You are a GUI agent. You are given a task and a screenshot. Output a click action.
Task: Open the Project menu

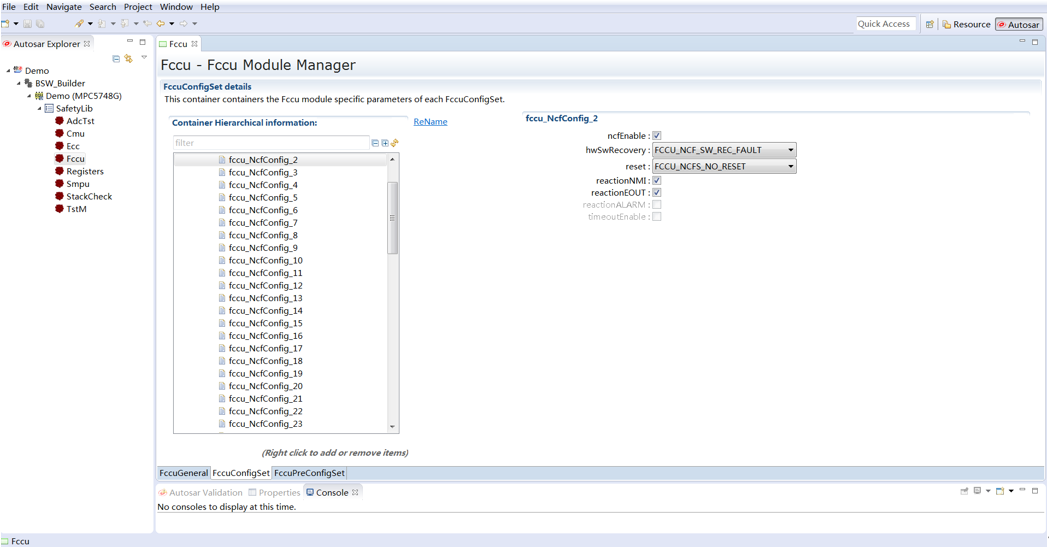[x=138, y=7]
